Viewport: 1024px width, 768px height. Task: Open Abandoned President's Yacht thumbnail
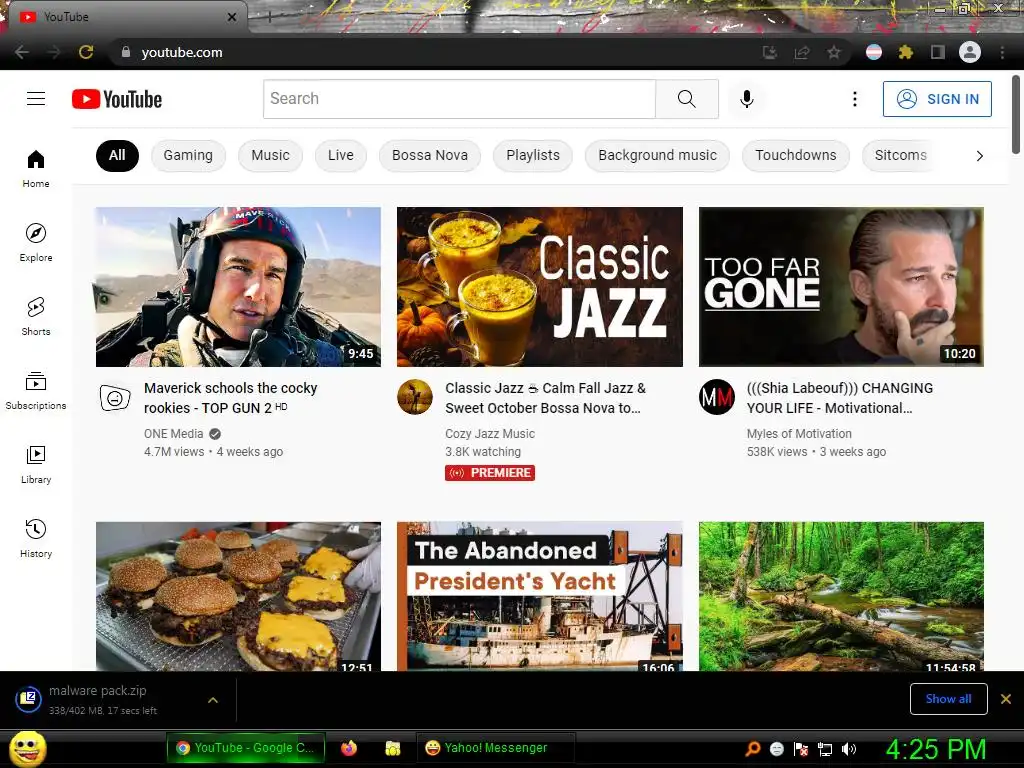tap(540, 596)
